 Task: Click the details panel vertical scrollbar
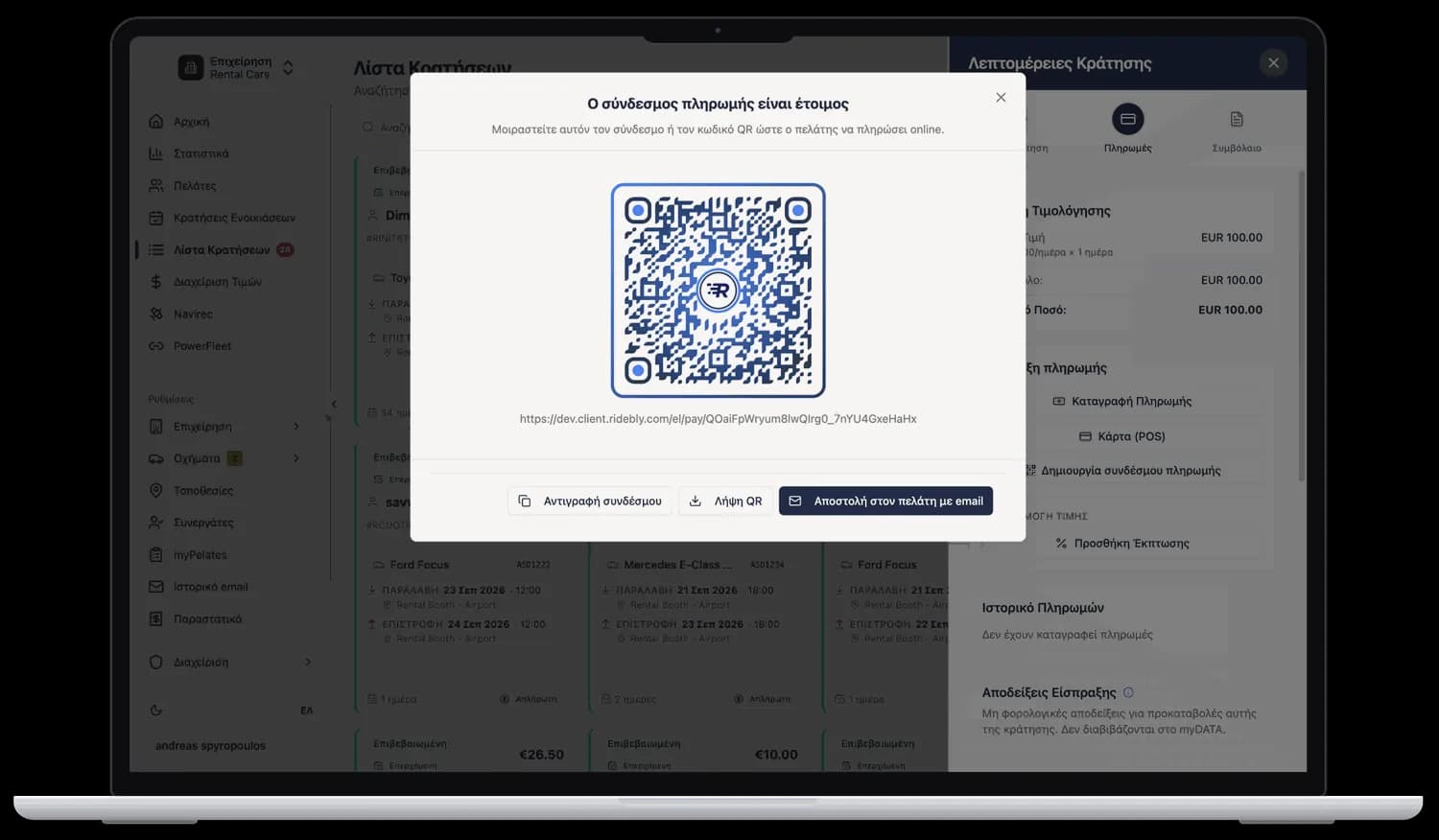1302,326
